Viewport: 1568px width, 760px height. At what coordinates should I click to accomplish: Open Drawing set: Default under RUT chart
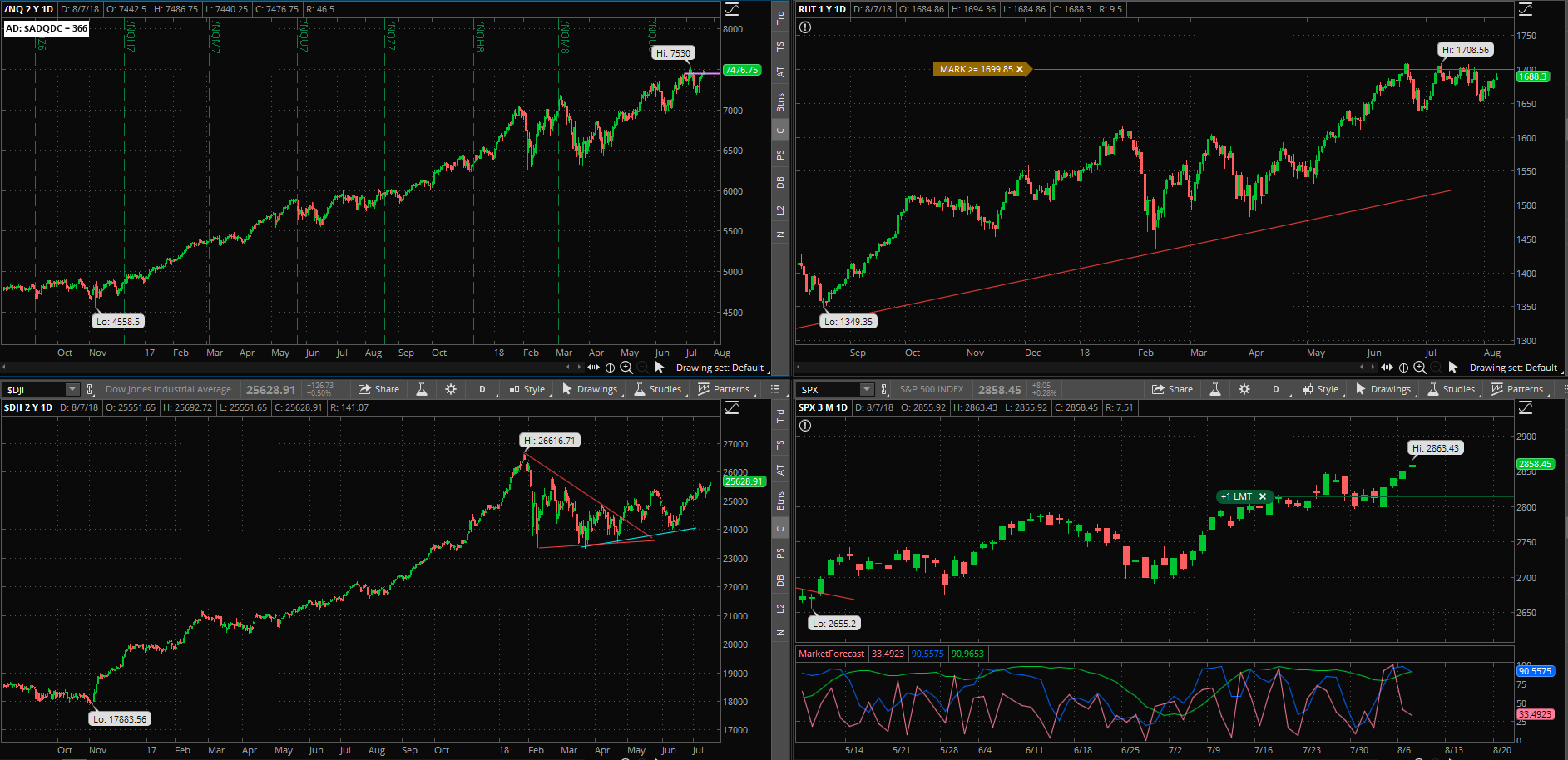point(1513,368)
